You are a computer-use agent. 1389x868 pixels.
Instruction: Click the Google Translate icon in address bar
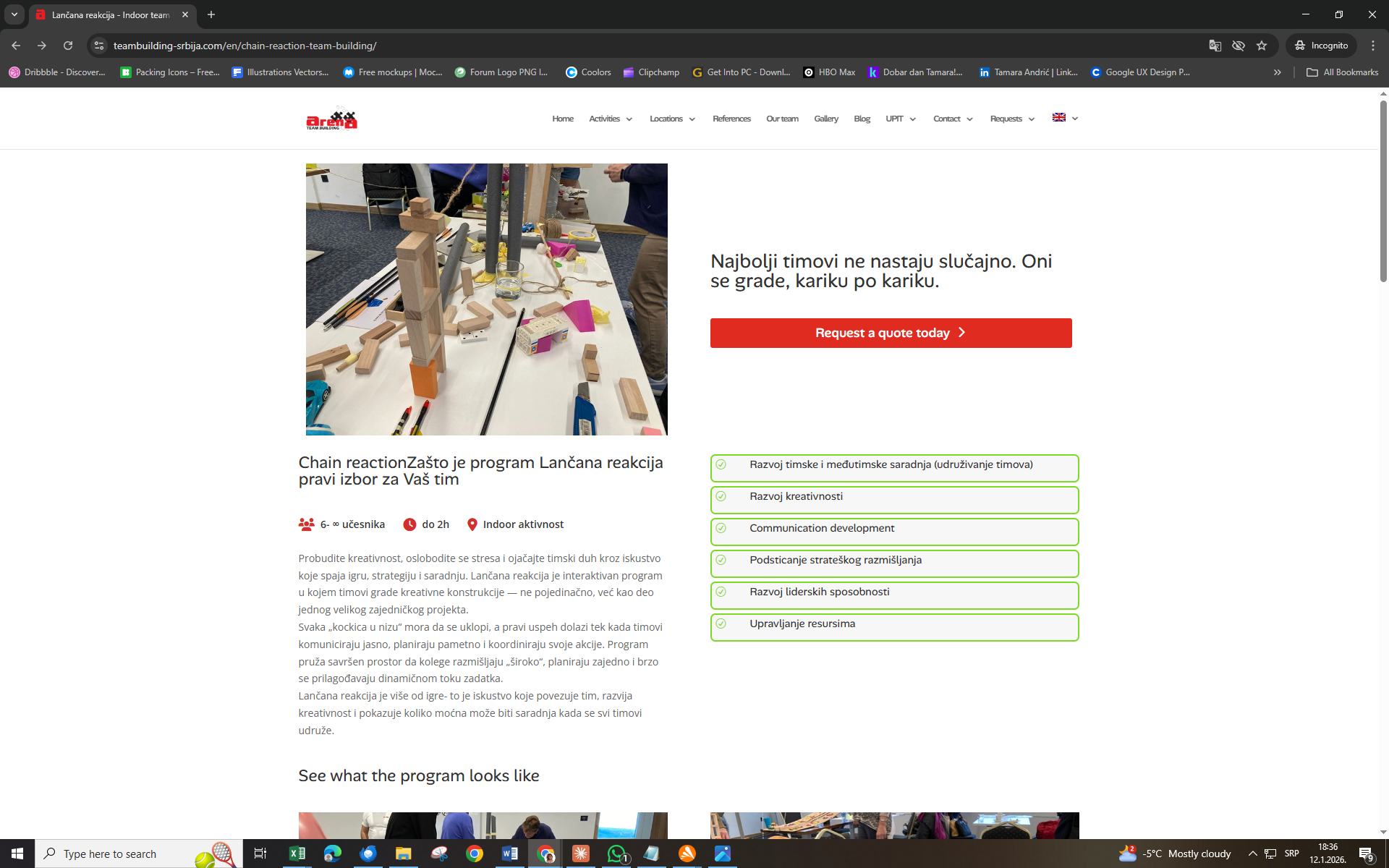point(1215,46)
